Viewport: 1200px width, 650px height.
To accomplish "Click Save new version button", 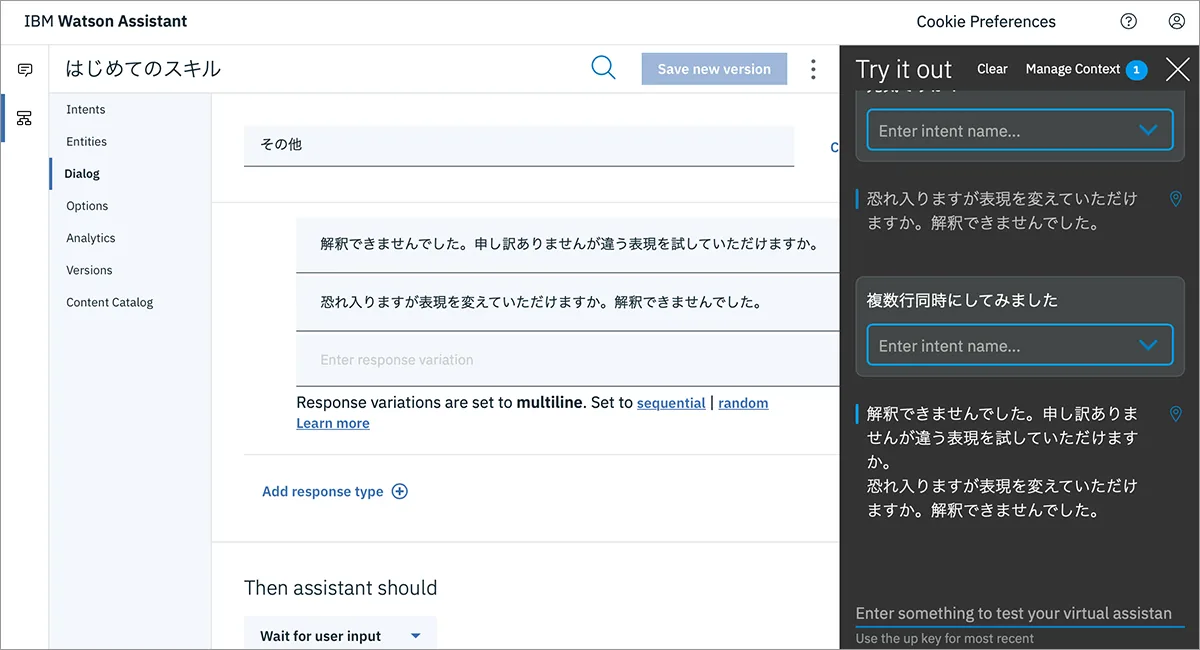I will [x=714, y=69].
